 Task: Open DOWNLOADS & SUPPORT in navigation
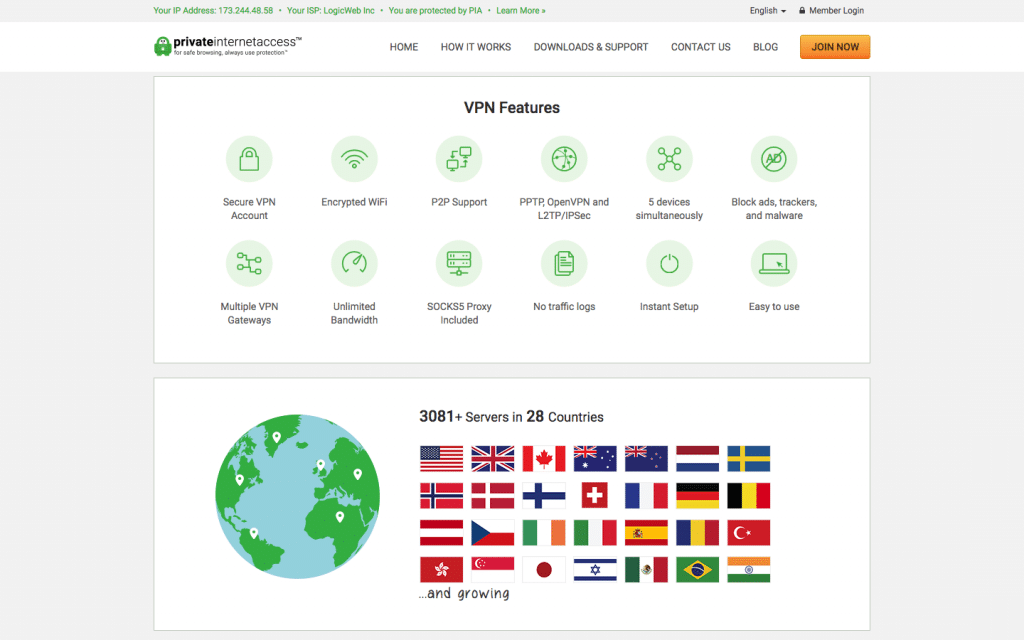[x=591, y=47]
